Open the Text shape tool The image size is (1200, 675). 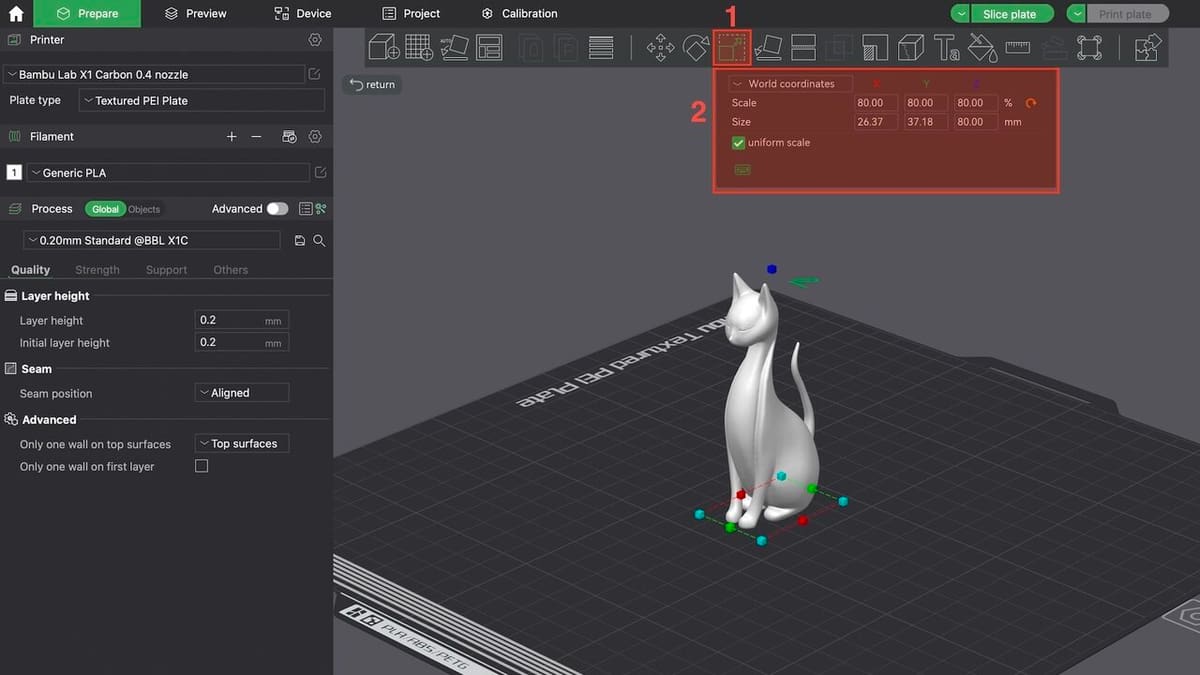coord(947,47)
